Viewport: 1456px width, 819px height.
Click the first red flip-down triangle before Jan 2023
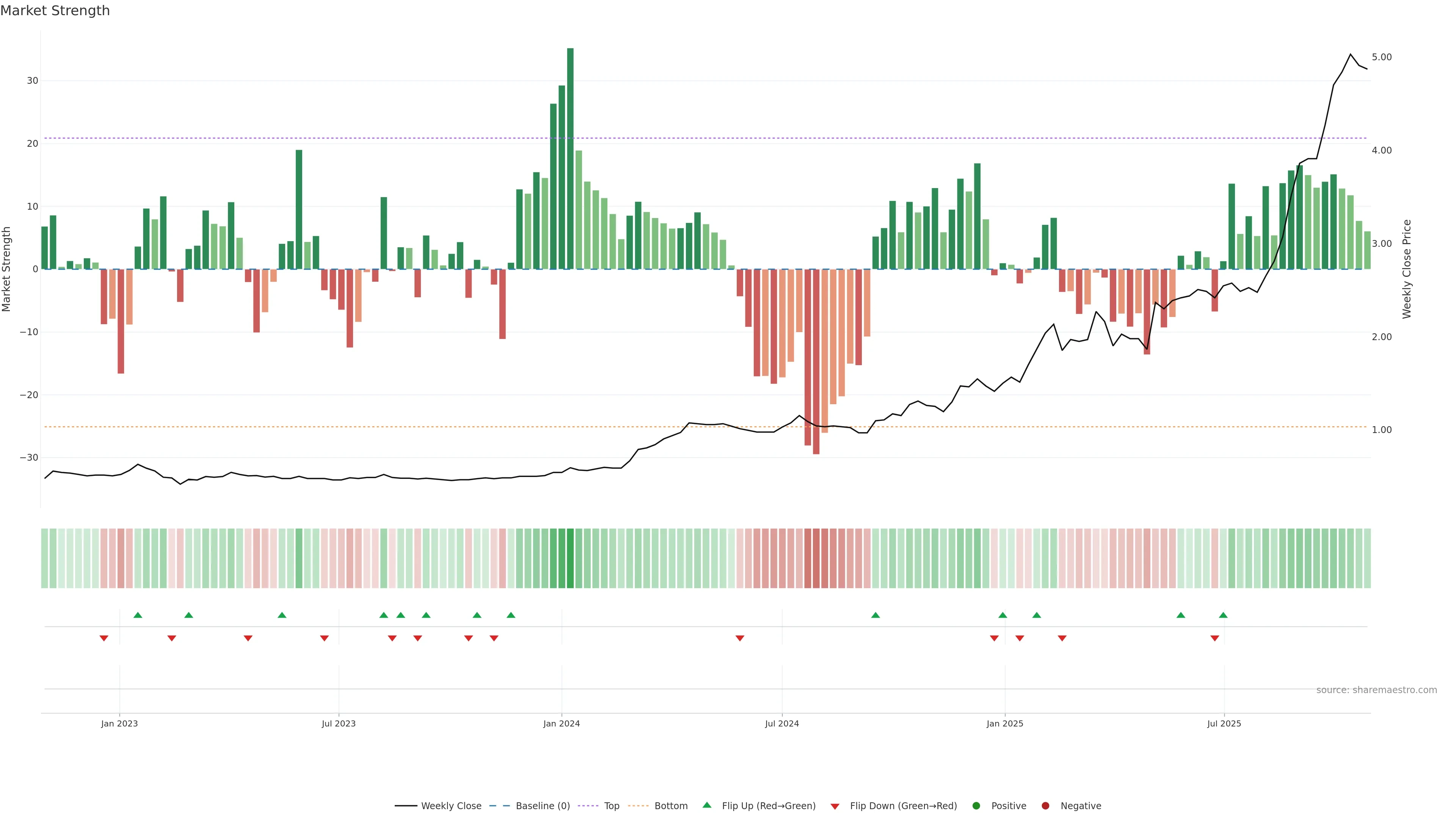point(104,638)
